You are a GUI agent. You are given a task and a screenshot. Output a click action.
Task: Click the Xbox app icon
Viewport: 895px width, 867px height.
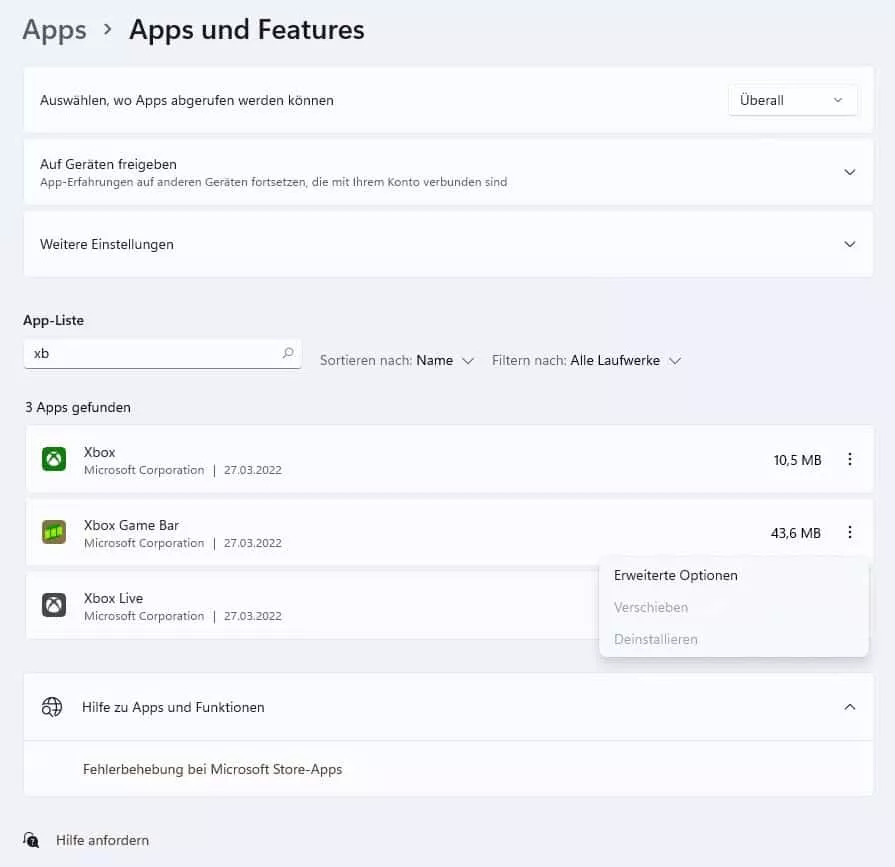54,459
